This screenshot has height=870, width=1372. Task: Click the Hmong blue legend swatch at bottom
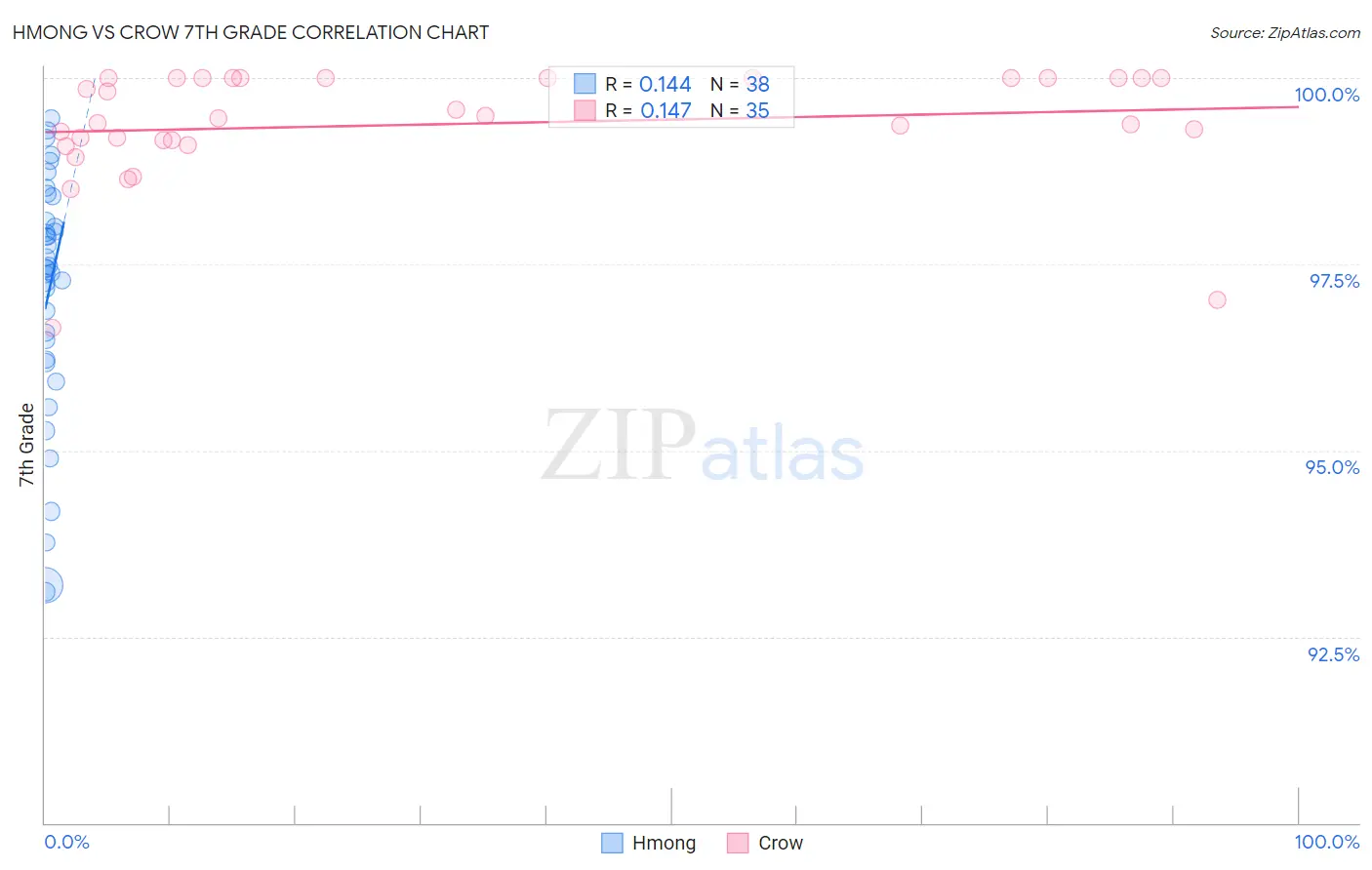[612, 844]
